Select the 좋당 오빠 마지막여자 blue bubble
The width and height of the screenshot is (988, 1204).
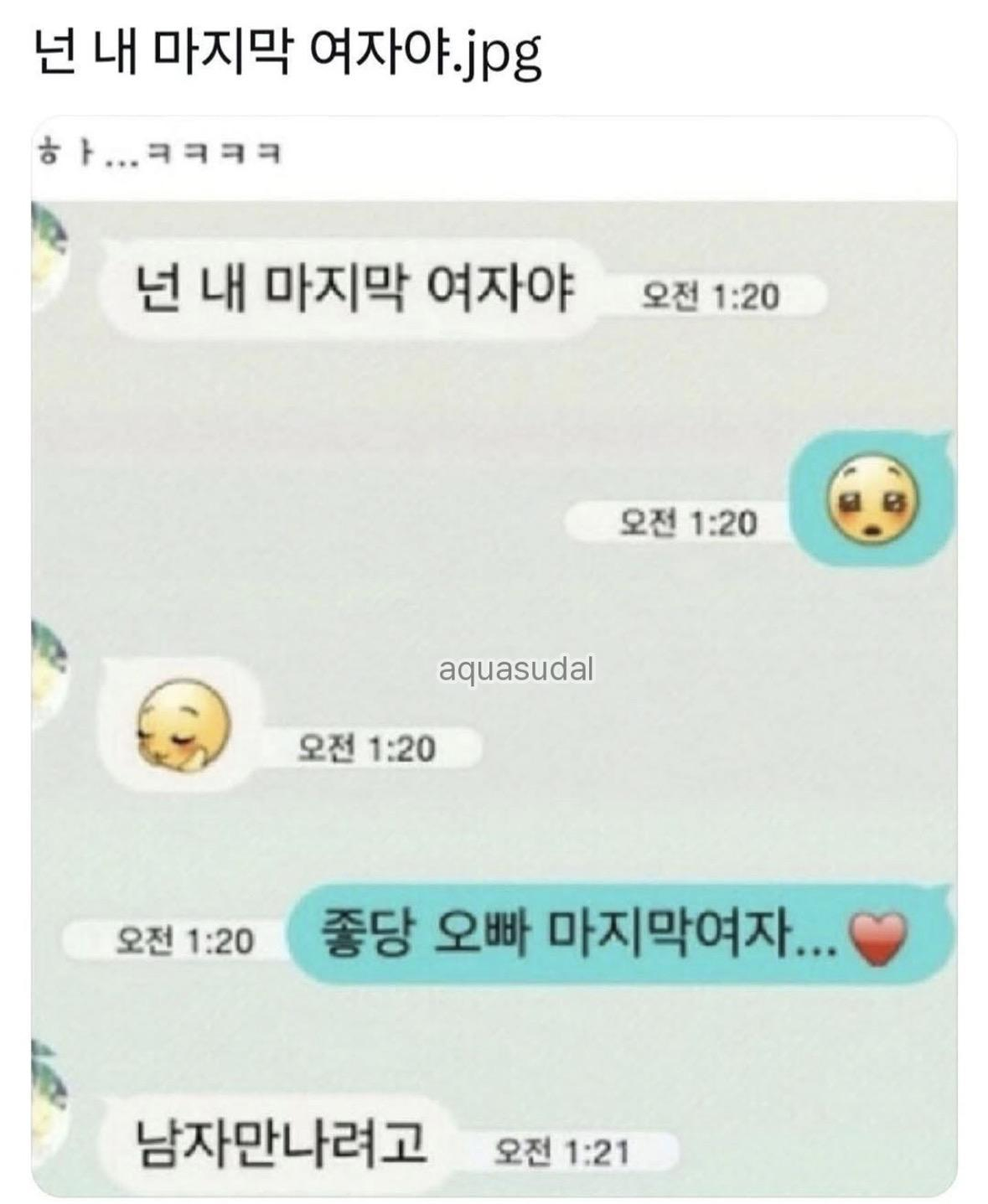[x=621, y=934]
